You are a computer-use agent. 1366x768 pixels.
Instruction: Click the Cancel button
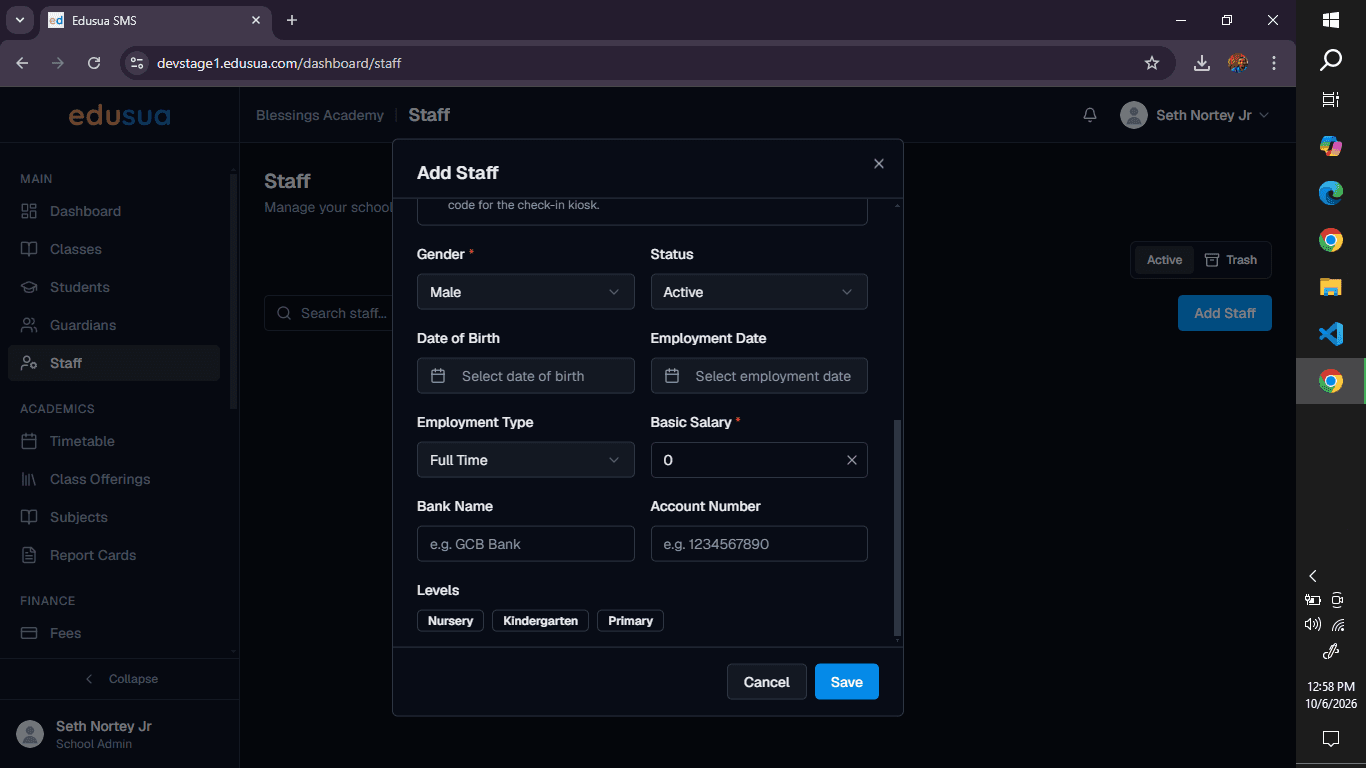767,682
